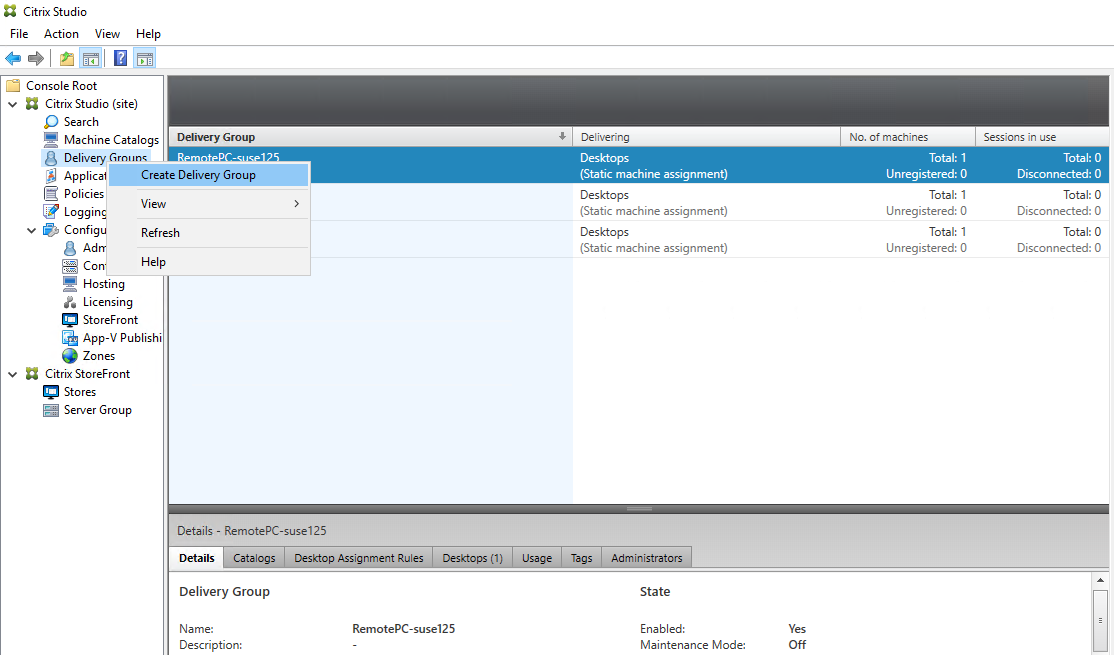Collapse the Citrix StoreFront tree node
The width and height of the screenshot is (1114, 655).
[13, 373]
